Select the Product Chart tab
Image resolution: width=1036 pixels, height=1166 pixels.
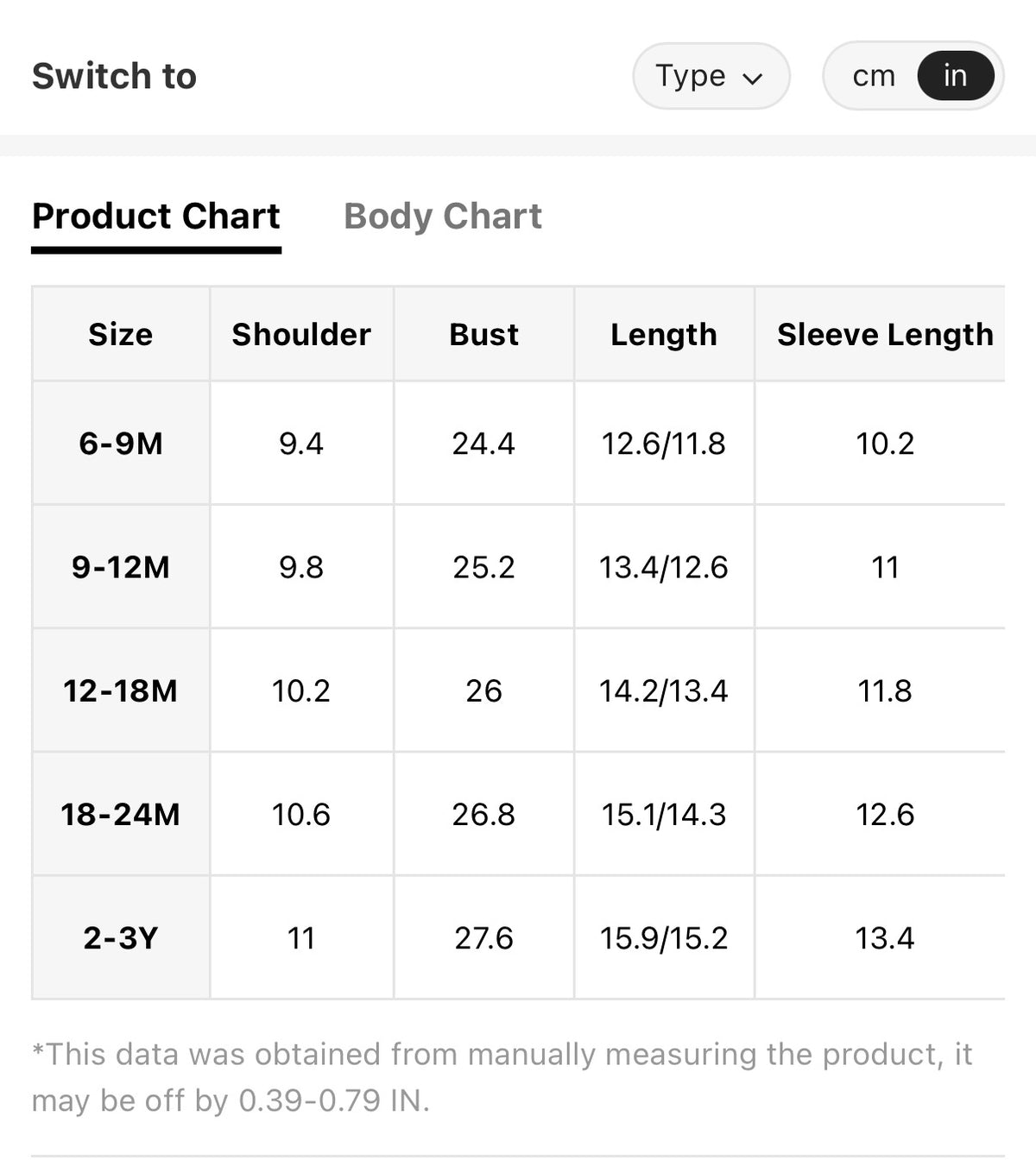pos(156,216)
